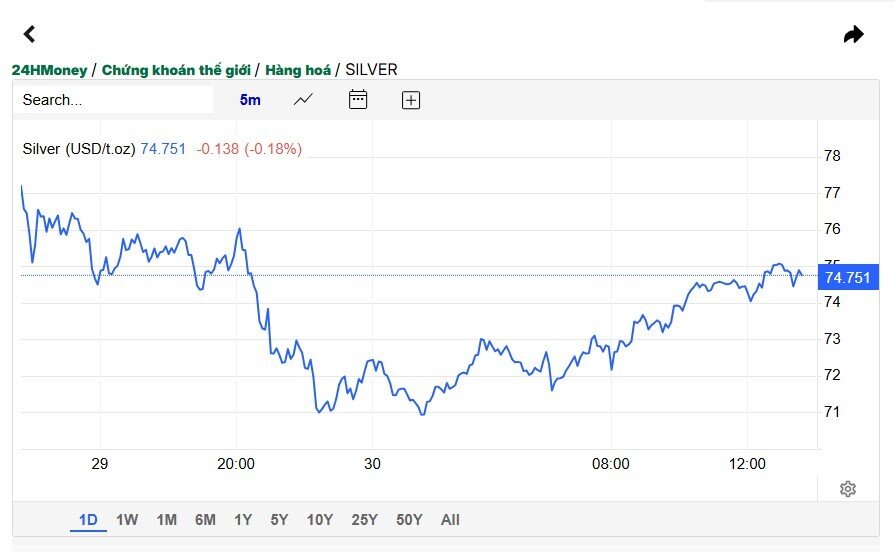
Task: Open the chart type line icon
Action: [303, 100]
